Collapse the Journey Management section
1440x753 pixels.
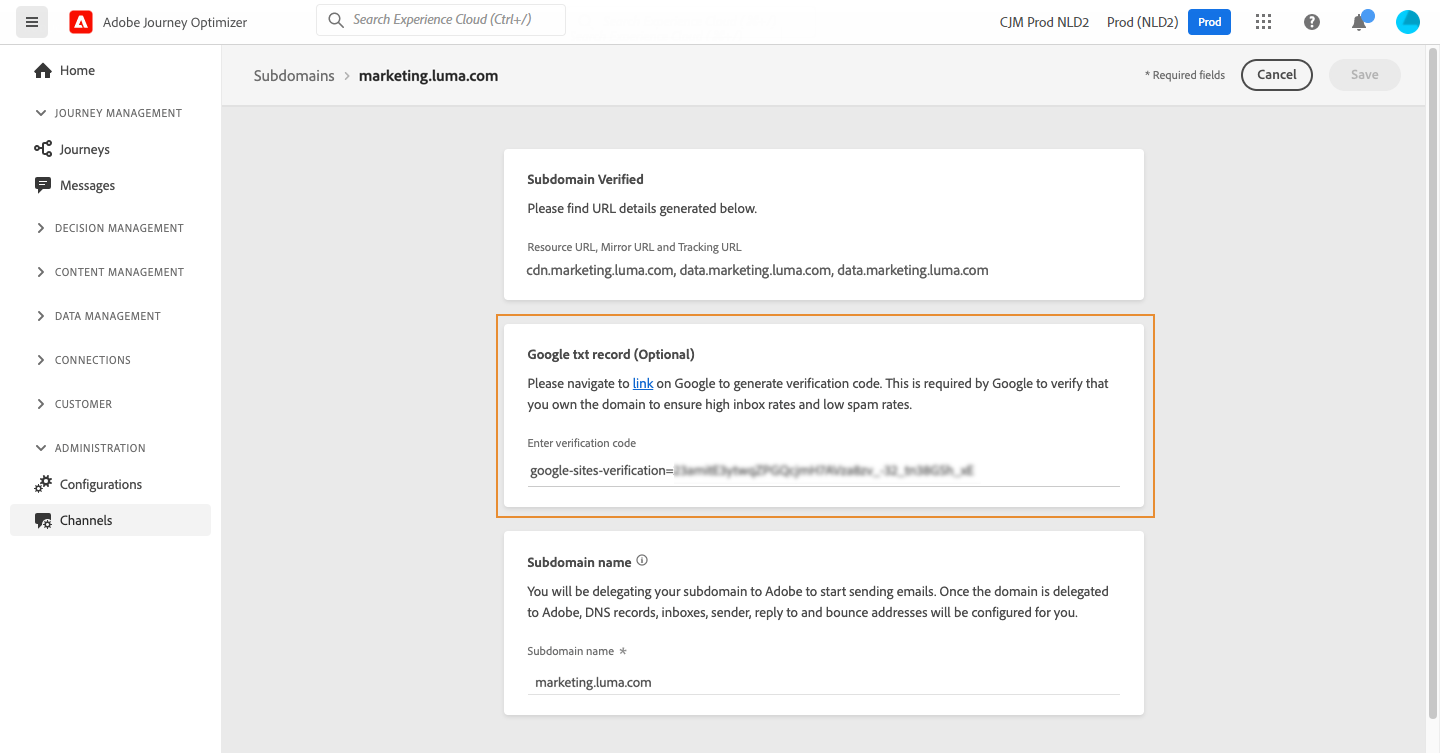pos(41,113)
